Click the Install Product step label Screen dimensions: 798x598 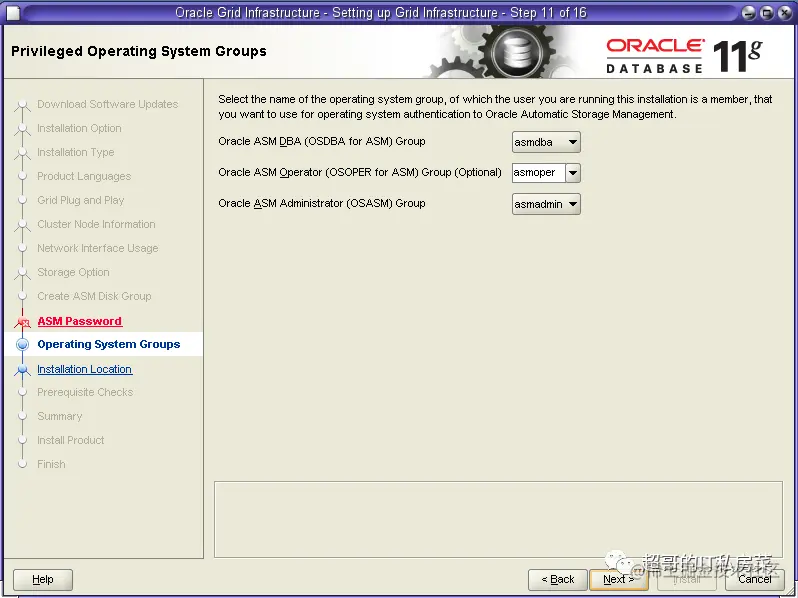70,440
